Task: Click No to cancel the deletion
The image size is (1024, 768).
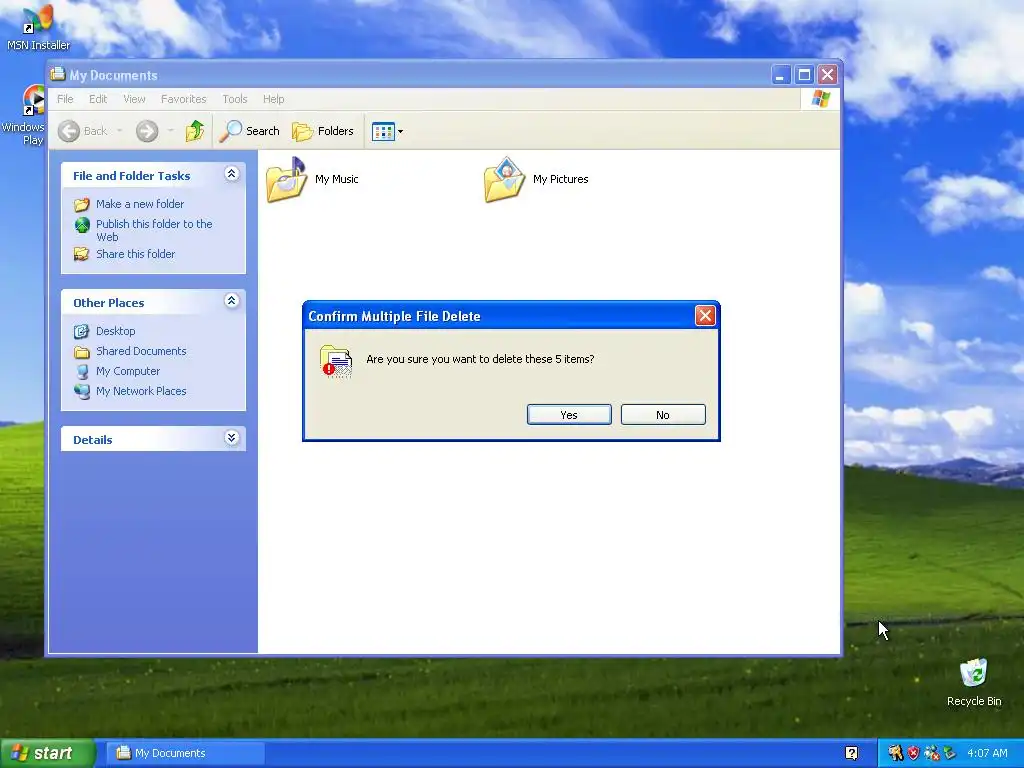Action: coord(663,415)
